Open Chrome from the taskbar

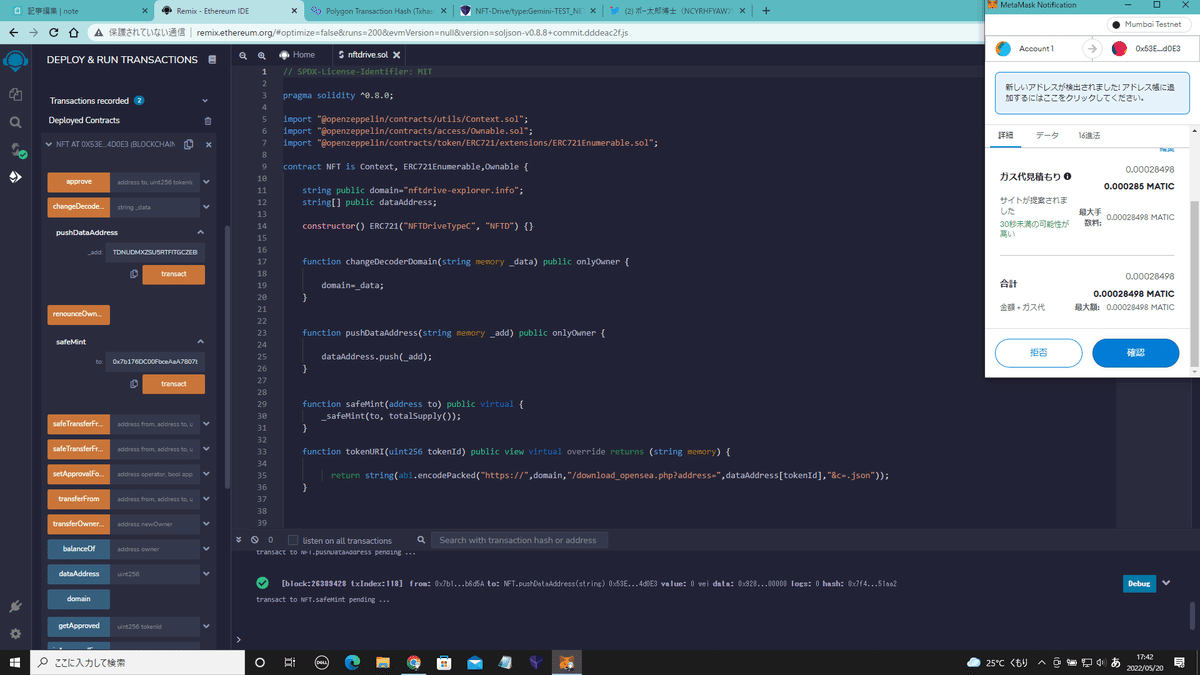[414, 662]
